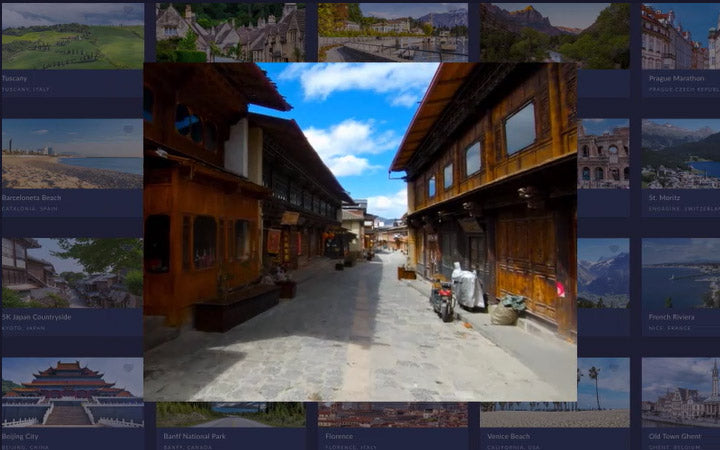
Task: Click the heart icon on the Venice Beach thumbnail
Action: point(613,367)
